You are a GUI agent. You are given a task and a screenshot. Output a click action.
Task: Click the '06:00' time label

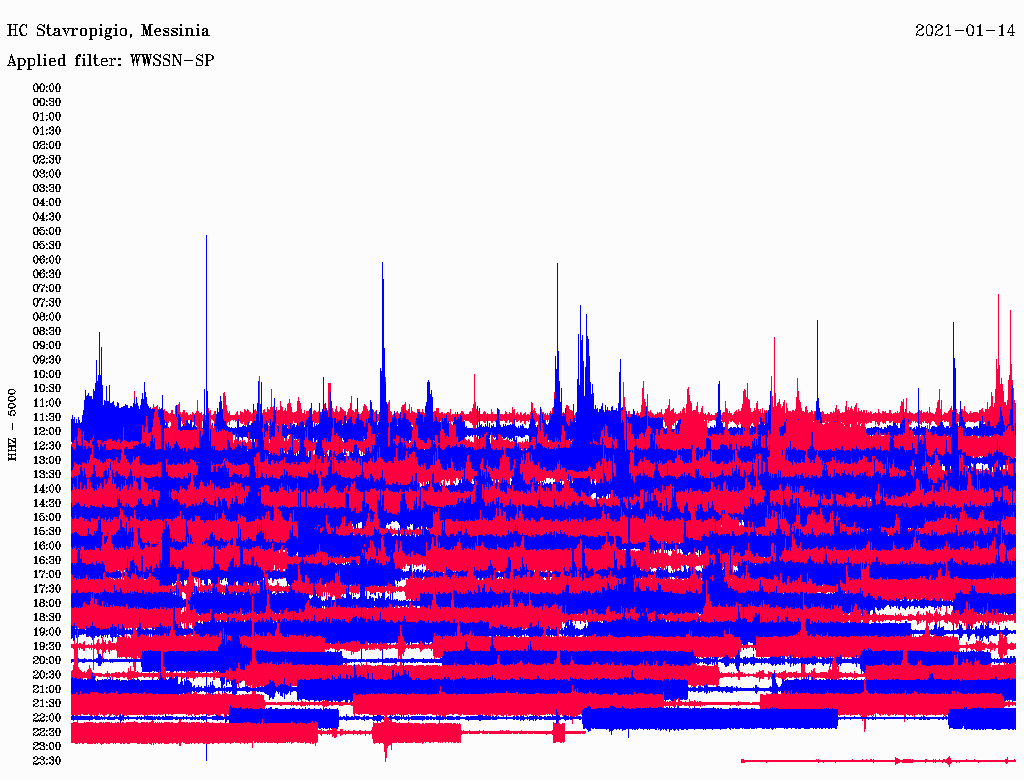(x=47, y=260)
